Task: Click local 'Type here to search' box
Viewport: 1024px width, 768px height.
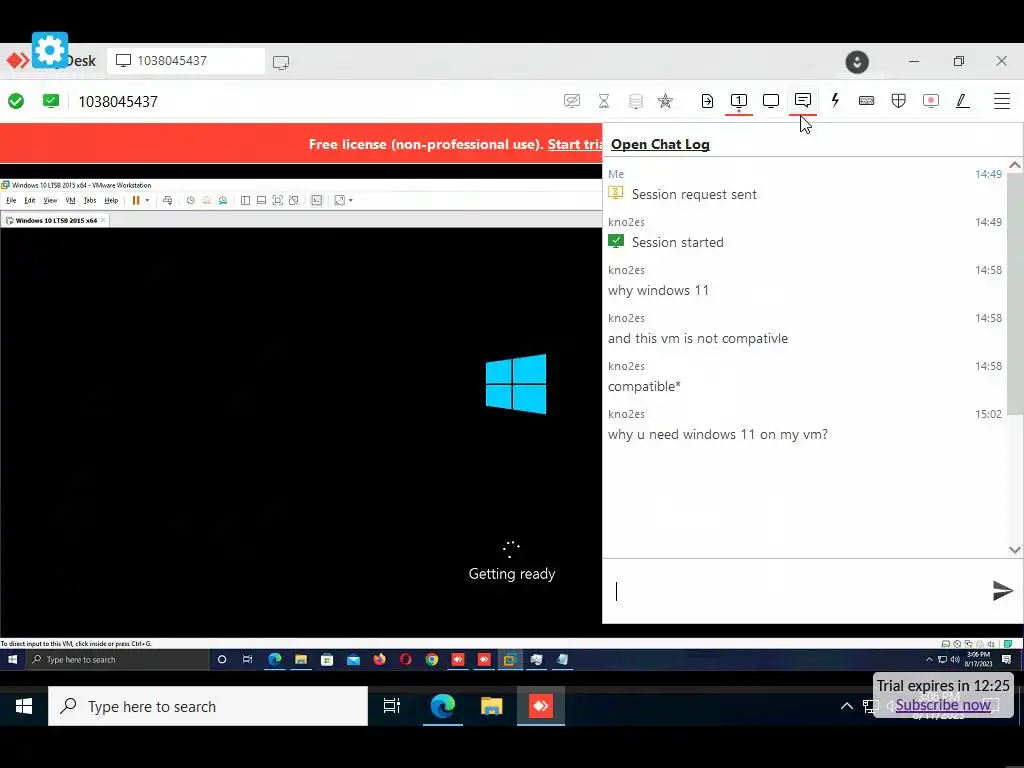Action: [208, 707]
